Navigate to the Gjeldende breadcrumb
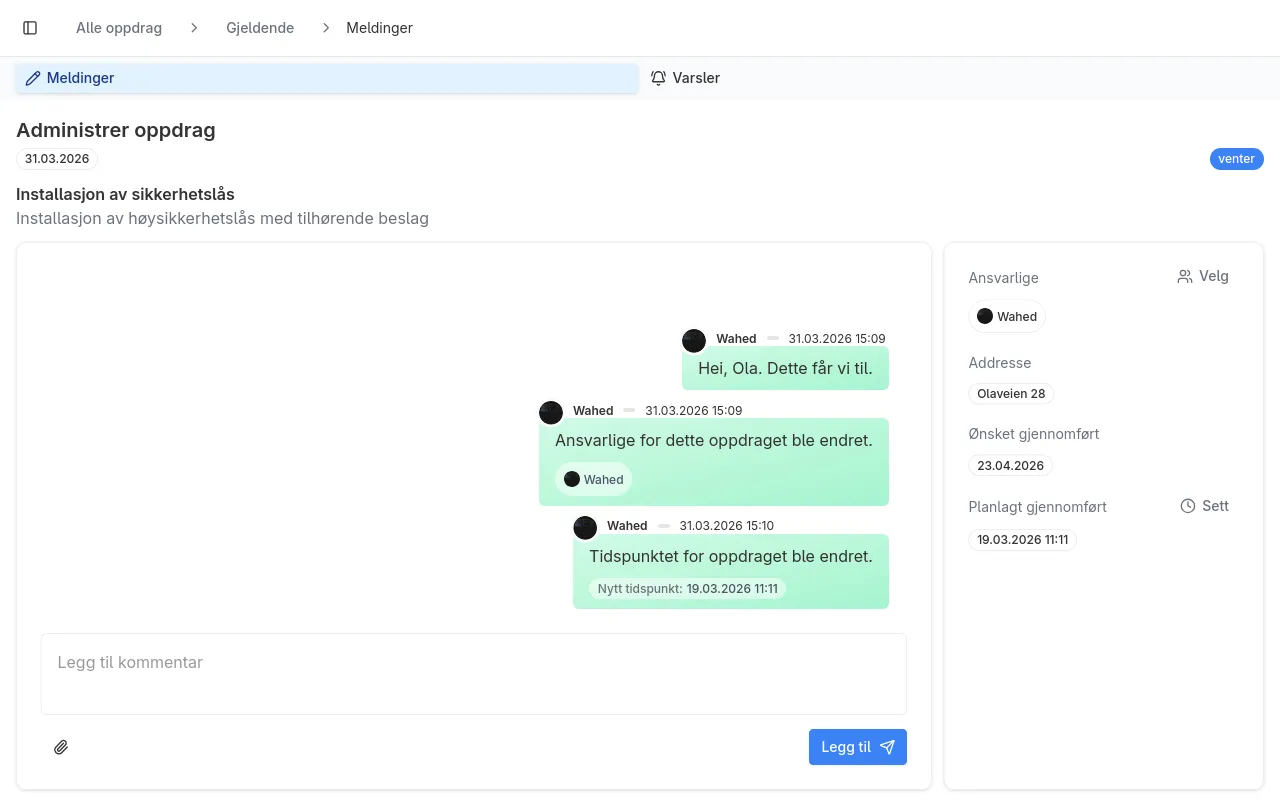Screen dimensions: 1280x801 (260, 28)
